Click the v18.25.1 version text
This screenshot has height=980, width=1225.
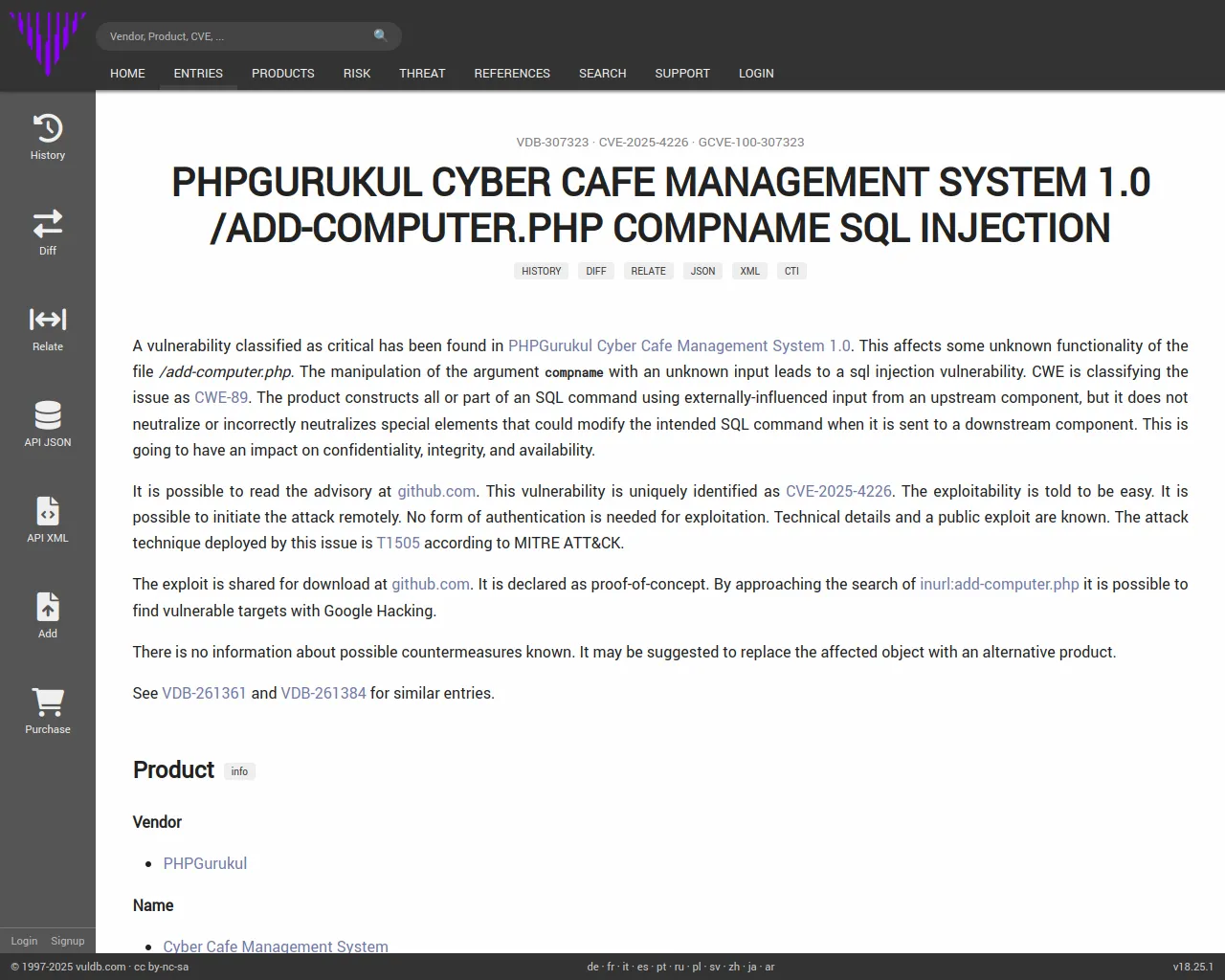click(x=1193, y=967)
